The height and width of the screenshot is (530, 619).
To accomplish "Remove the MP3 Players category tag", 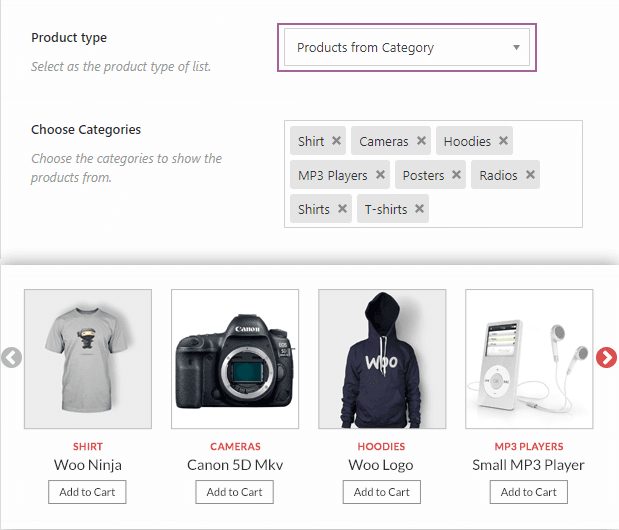I will click(x=380, y=174).
